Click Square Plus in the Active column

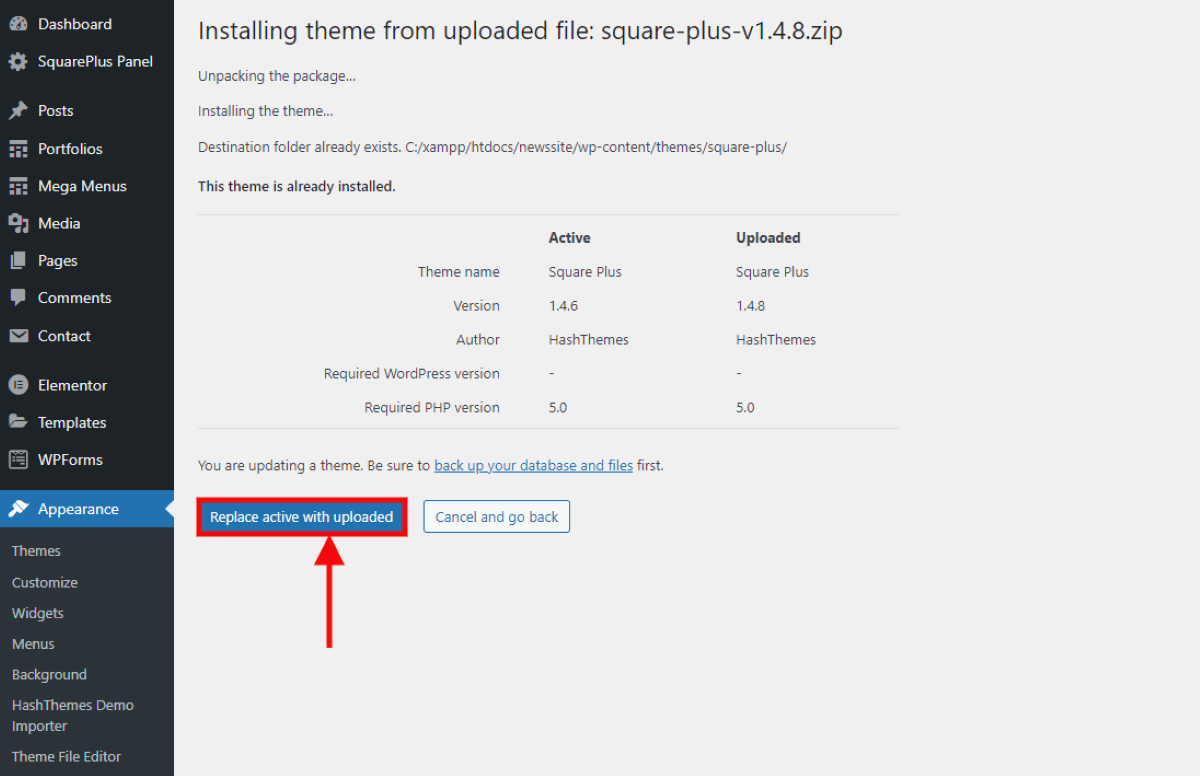[x=585, y=272]
